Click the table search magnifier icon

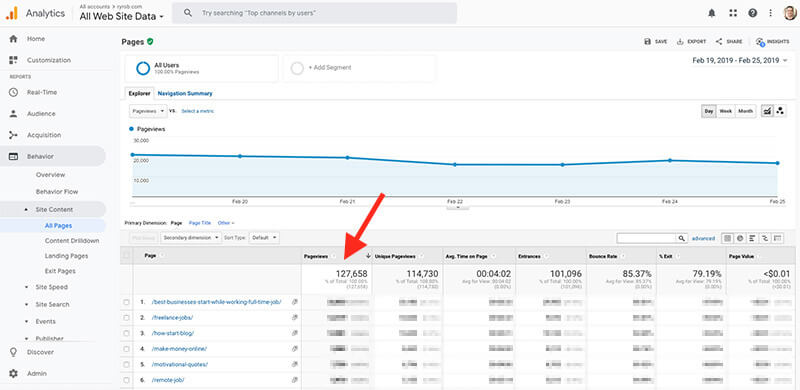[x=681, y=238]
